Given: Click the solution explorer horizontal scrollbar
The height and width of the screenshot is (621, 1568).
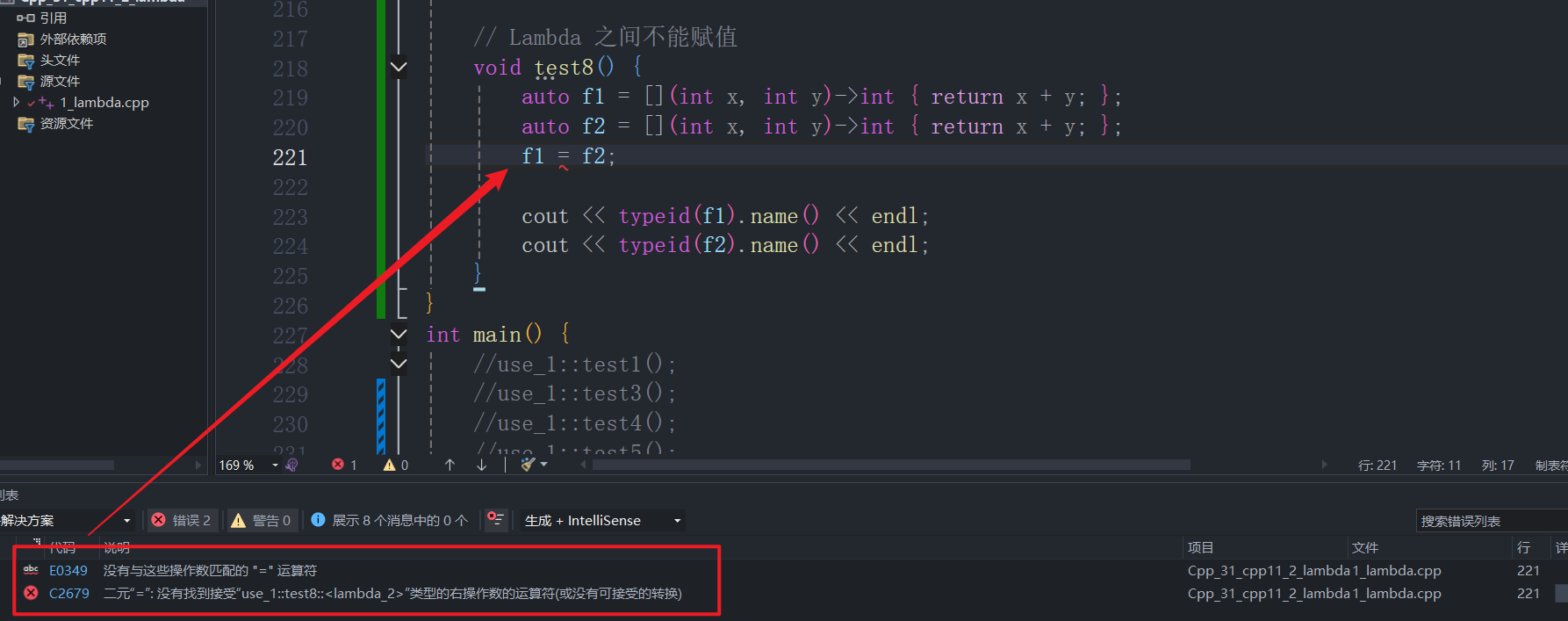Looking at the screenshot, I should (57, 465).
